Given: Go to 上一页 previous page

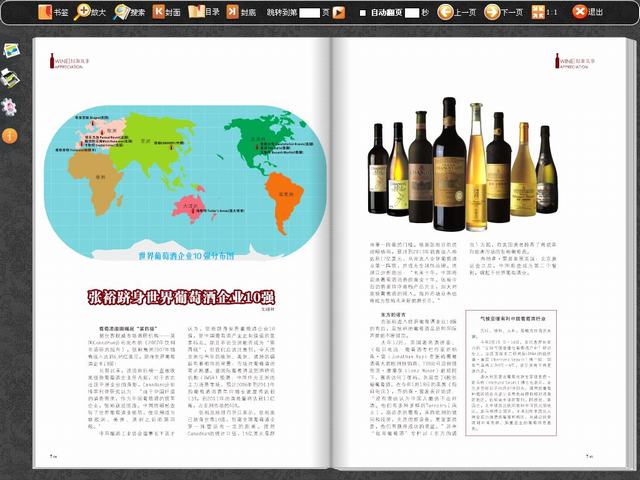Looking at the screenshot, I should pyautogui.click(x=457, y=12).
